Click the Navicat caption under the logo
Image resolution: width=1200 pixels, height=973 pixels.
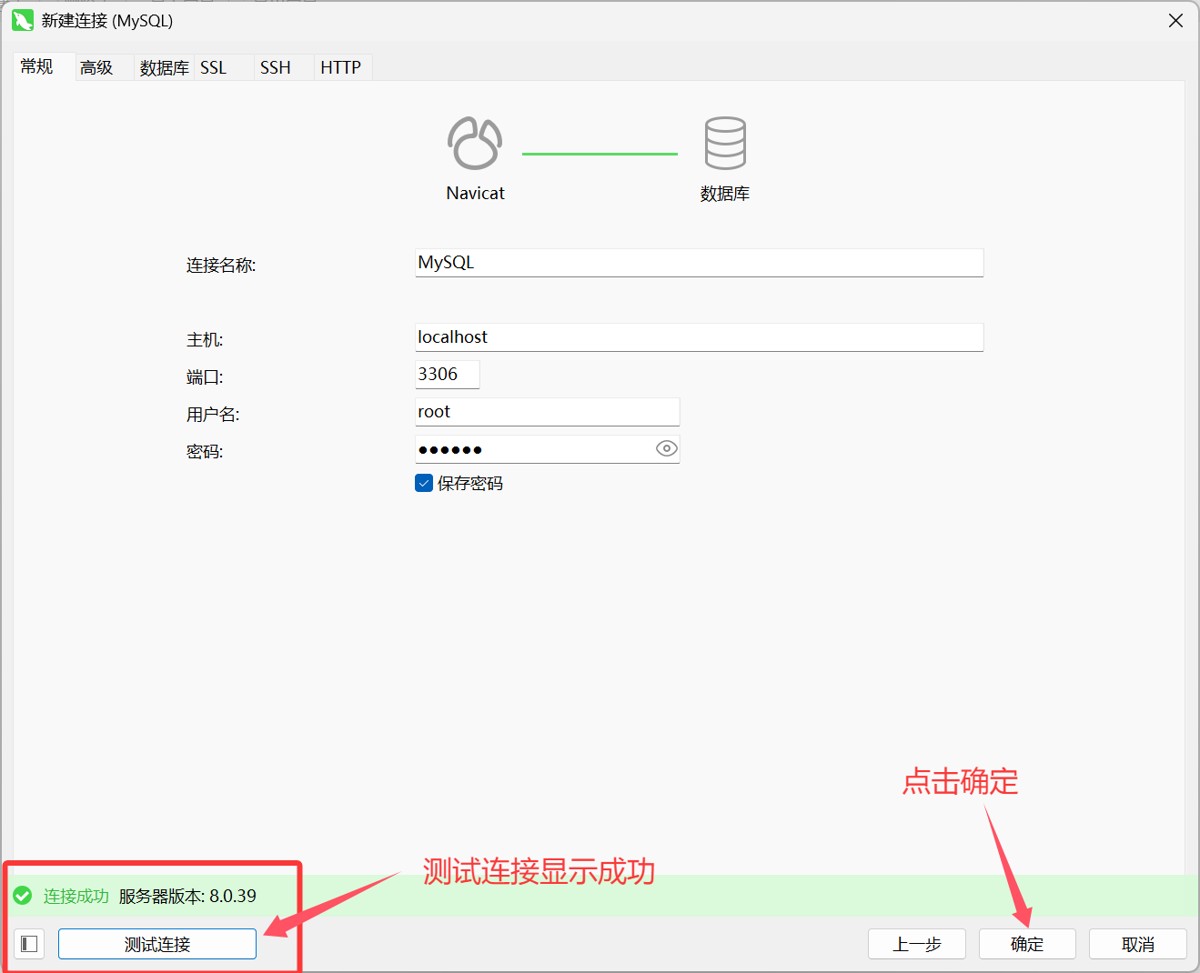pos(475,193)
